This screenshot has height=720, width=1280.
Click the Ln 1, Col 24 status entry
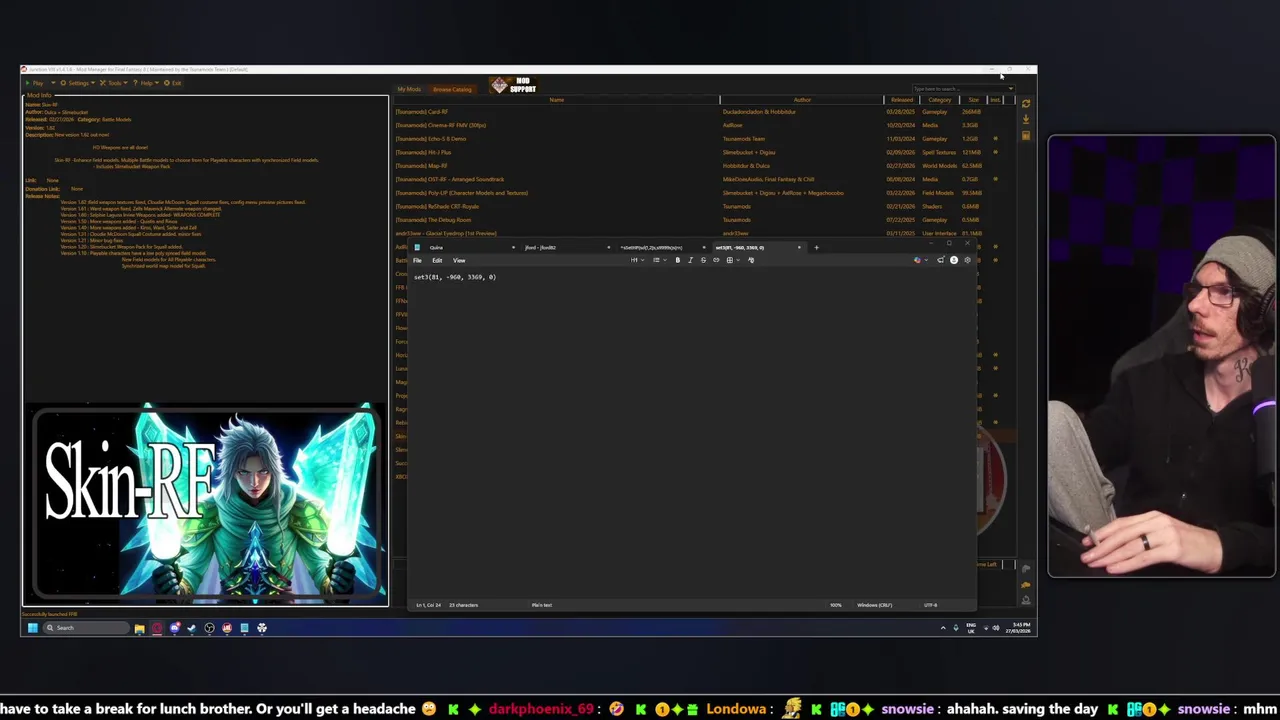(x=427, y=605)
